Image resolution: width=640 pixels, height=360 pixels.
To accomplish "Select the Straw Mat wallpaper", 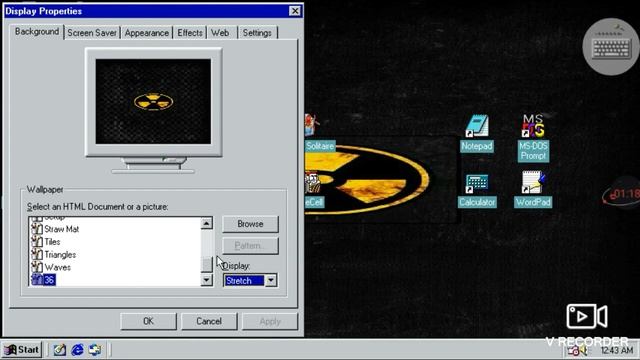I will (62, 229).
